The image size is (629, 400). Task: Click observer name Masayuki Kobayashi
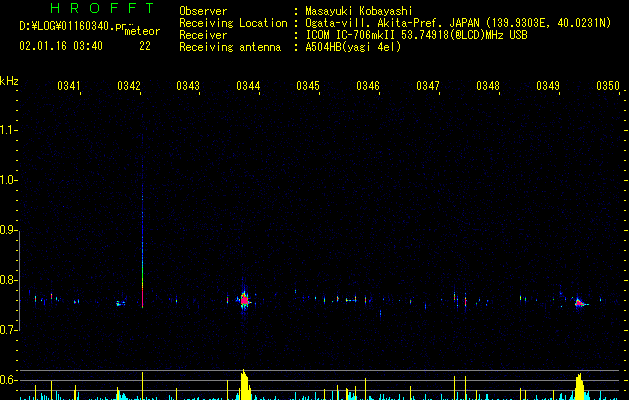coord(358,11)
